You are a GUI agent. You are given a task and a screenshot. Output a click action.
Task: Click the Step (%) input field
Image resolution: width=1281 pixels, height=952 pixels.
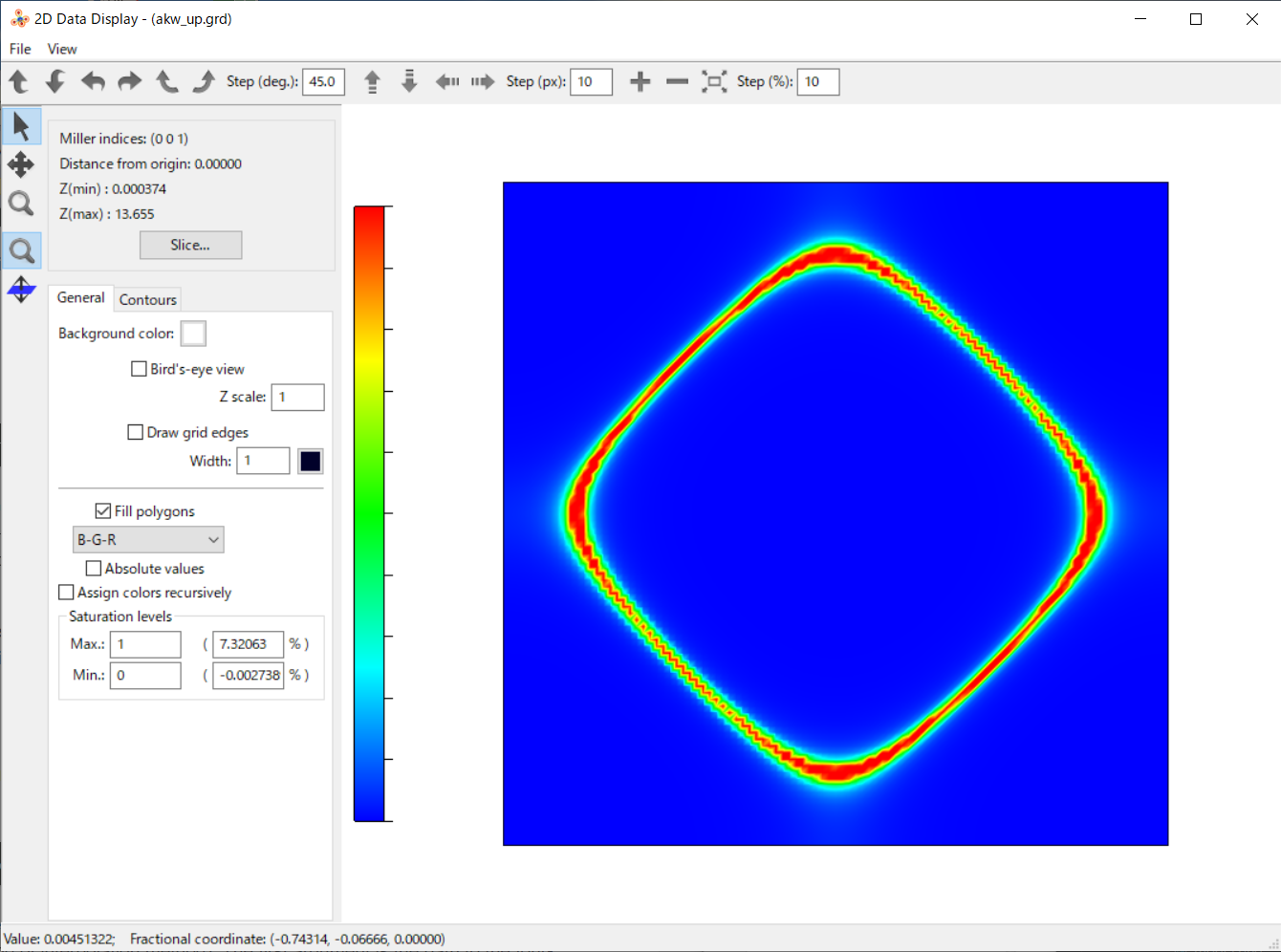818,82
